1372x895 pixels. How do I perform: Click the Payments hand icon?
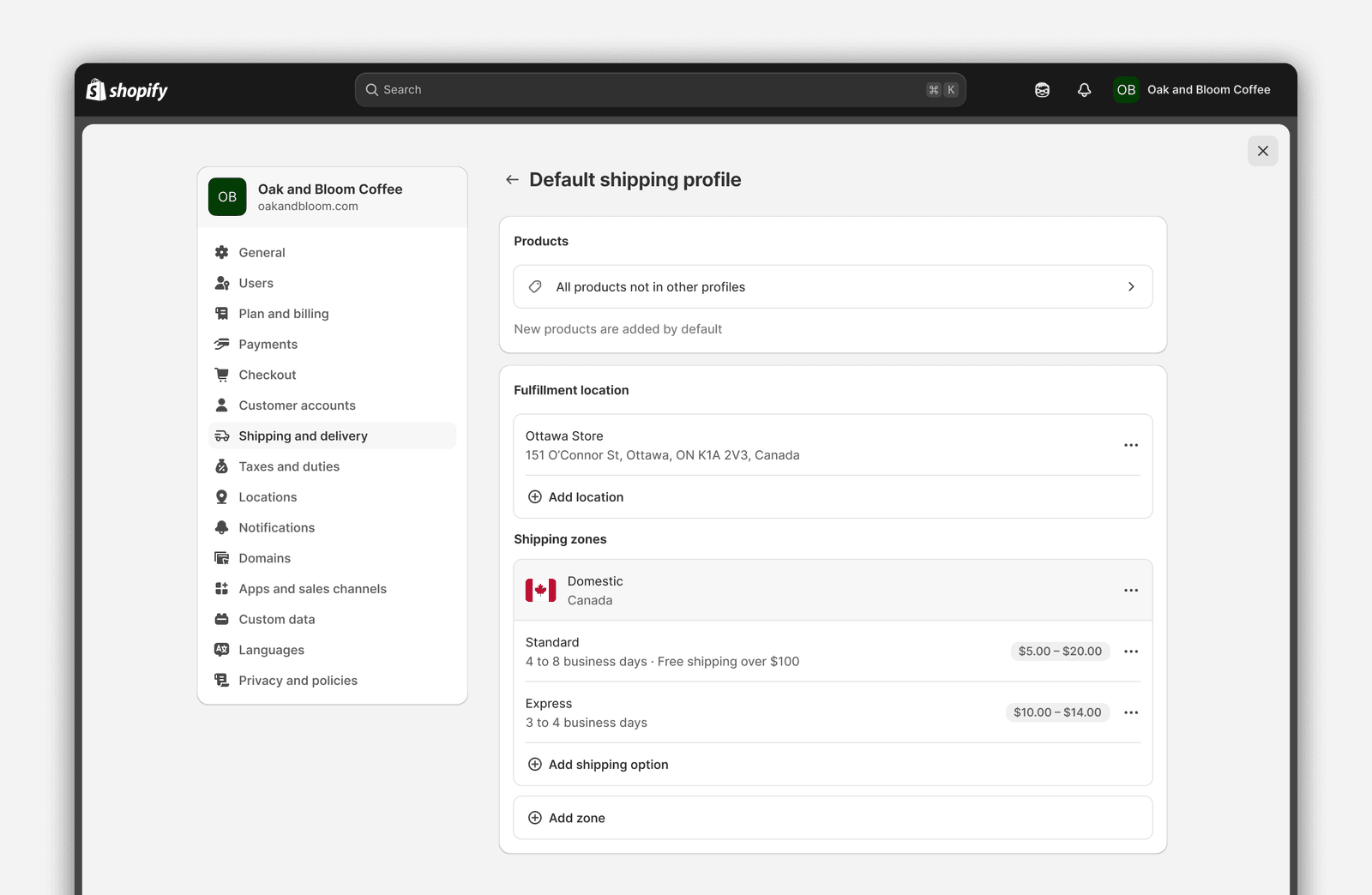click(221, 345)
